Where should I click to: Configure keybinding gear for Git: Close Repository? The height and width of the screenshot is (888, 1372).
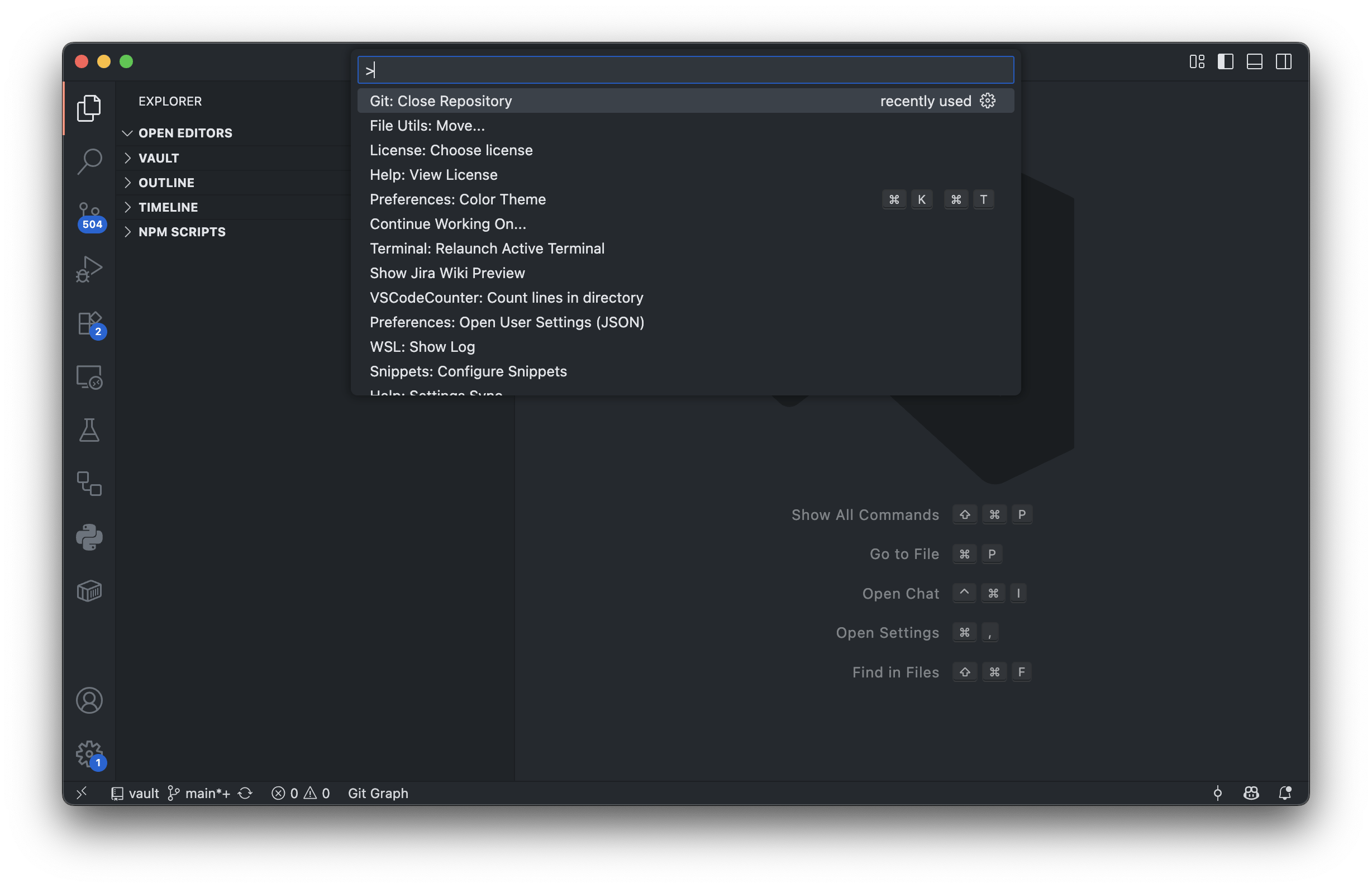pos(988,101)
